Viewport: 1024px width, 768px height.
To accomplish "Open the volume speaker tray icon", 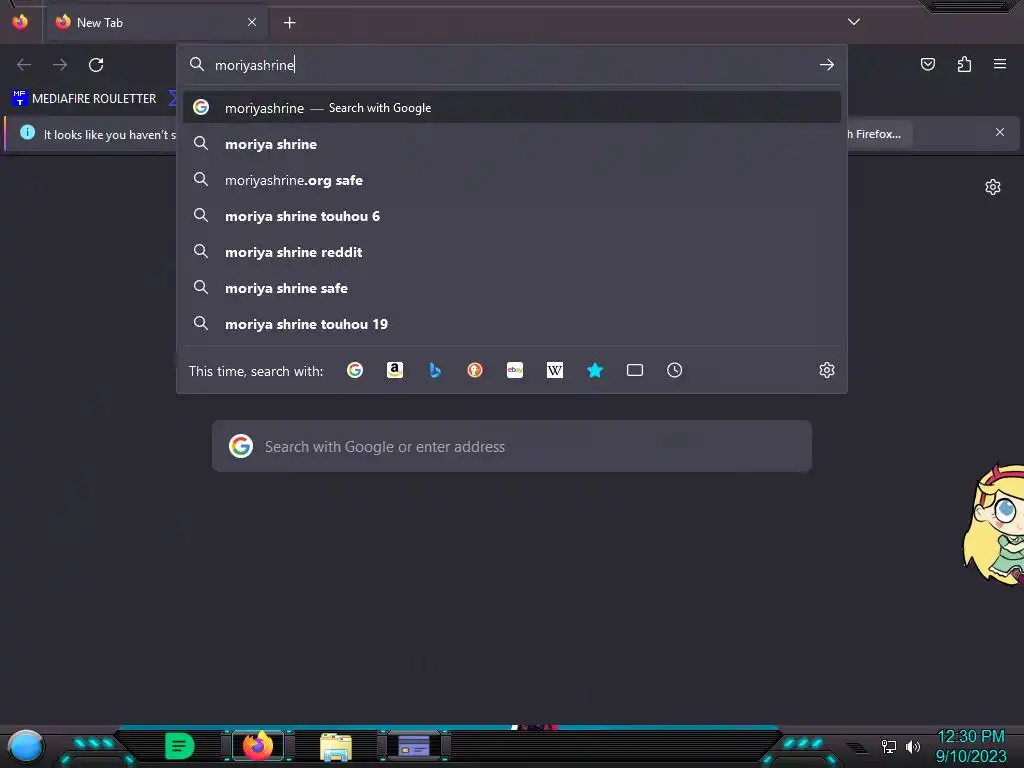I will pyautogui.click(x=913, y=746).
